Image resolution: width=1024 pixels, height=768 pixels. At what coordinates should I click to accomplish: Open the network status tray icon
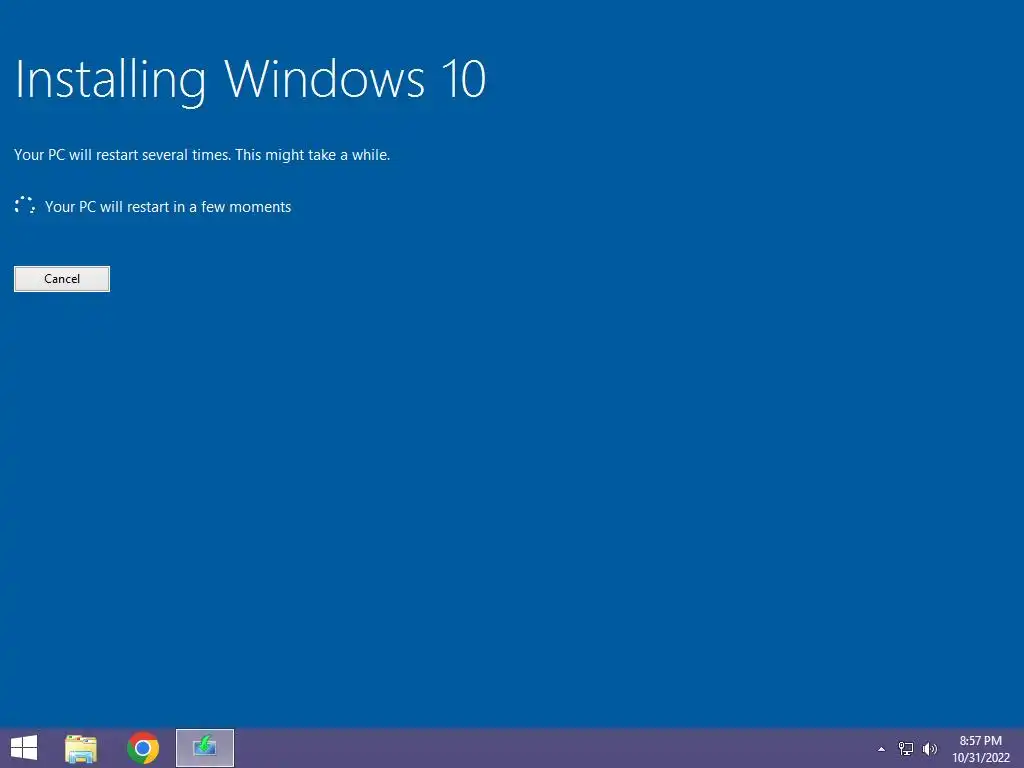pos(906,748)
